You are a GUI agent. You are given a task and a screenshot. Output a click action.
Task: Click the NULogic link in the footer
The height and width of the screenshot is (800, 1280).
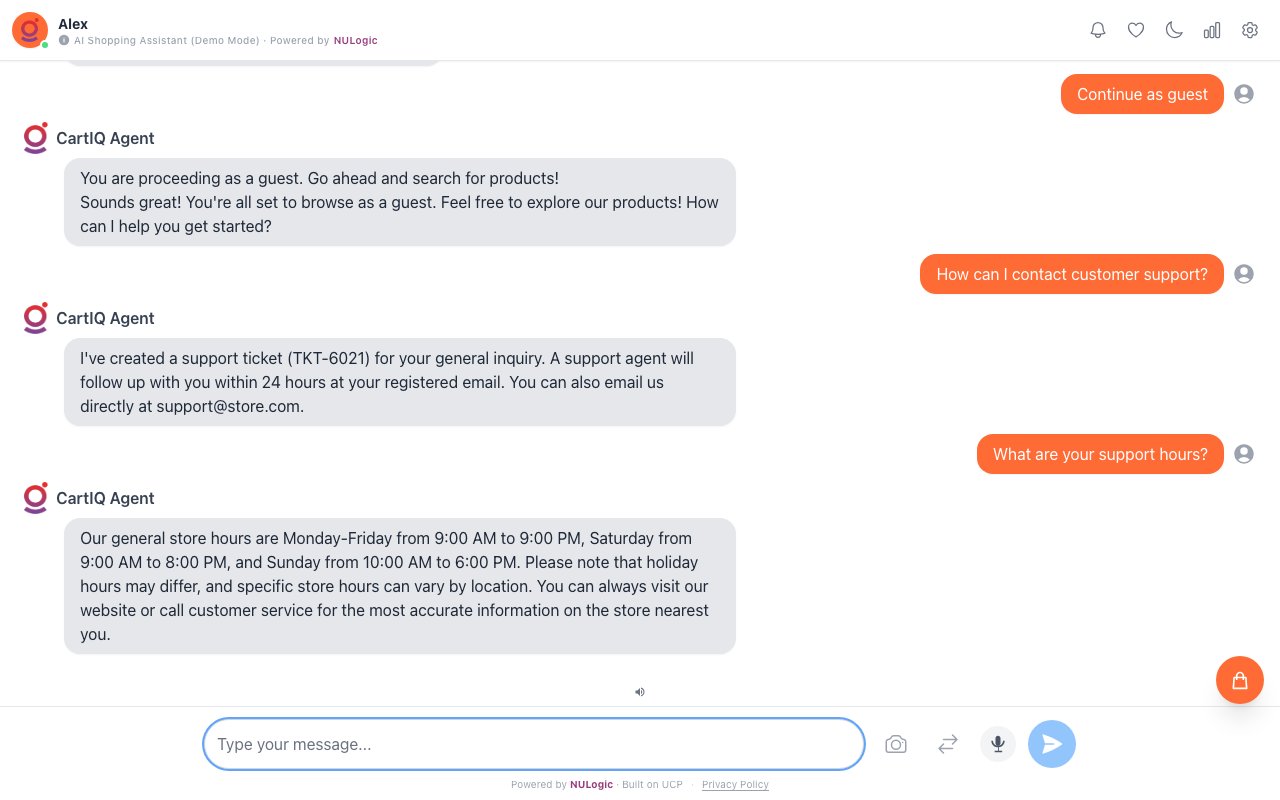591,785
